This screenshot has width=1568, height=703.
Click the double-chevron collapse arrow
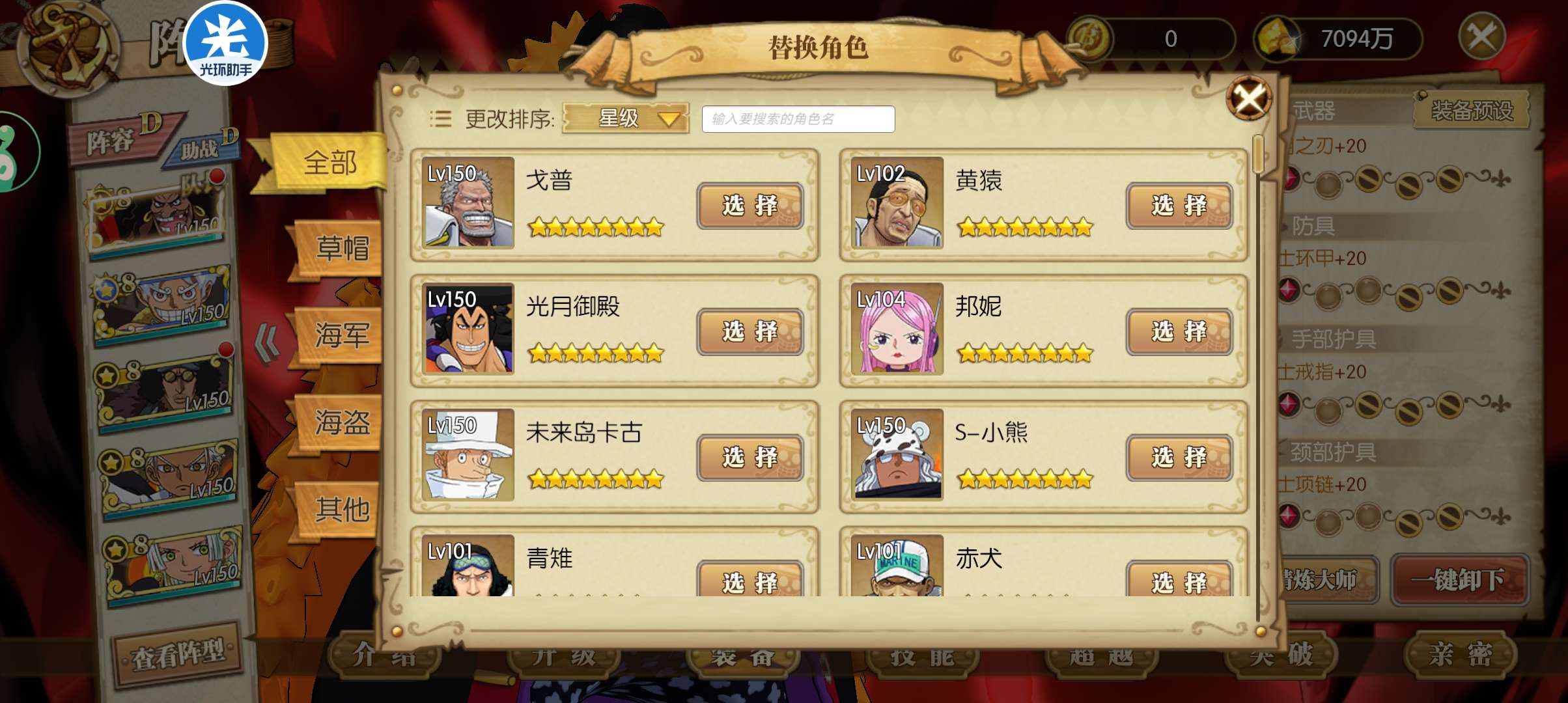266,343
